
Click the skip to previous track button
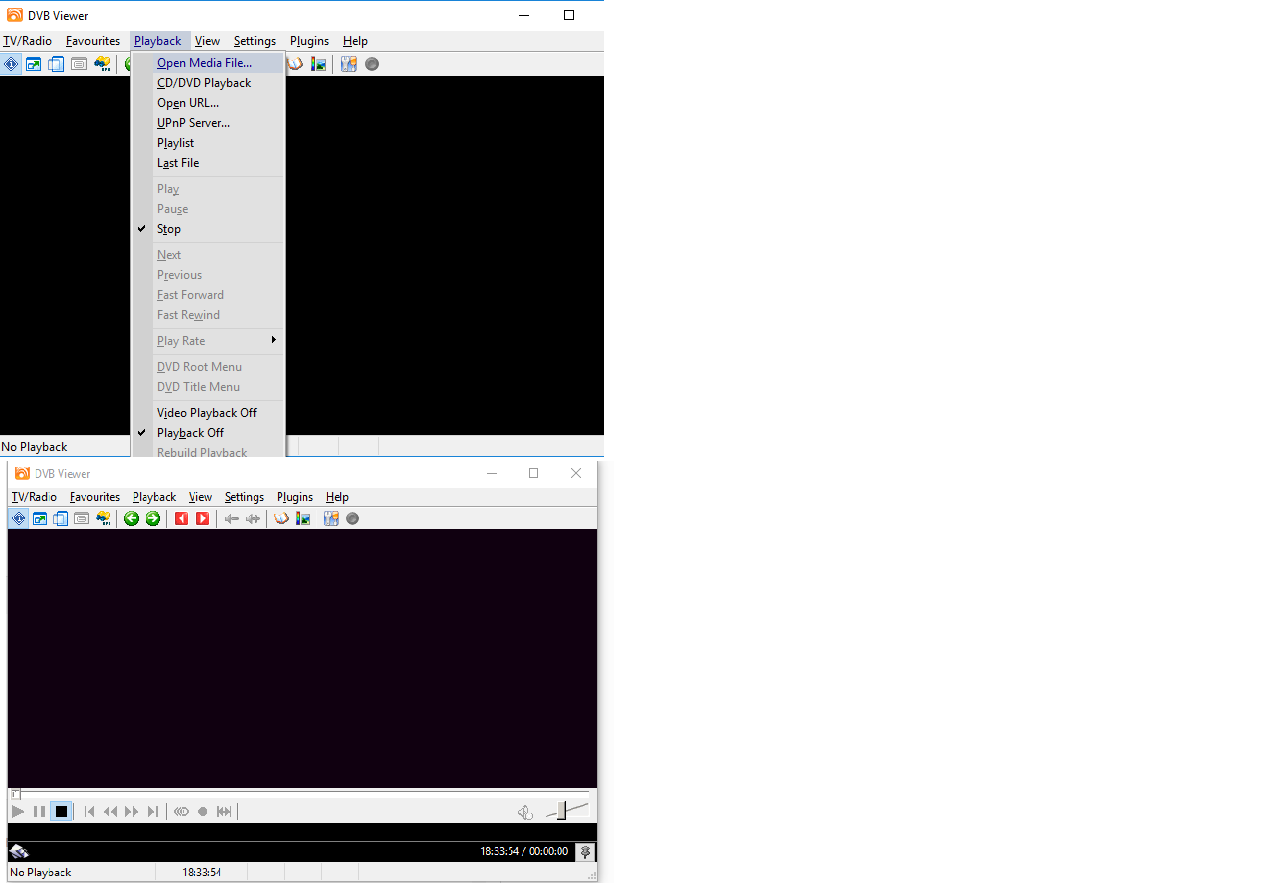[x=89, y=811]
